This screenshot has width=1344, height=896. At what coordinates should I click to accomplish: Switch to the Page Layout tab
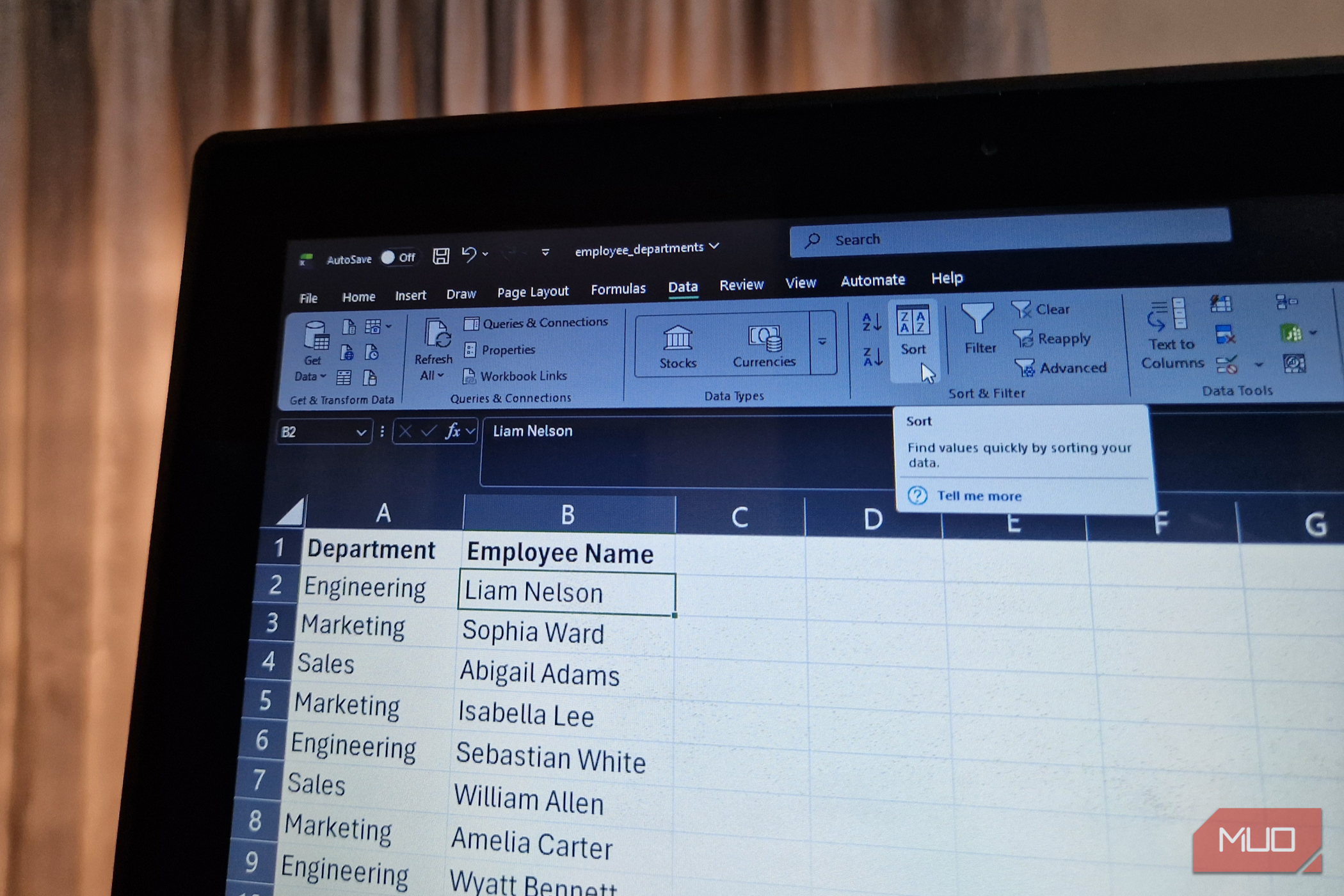click(532, 292)
